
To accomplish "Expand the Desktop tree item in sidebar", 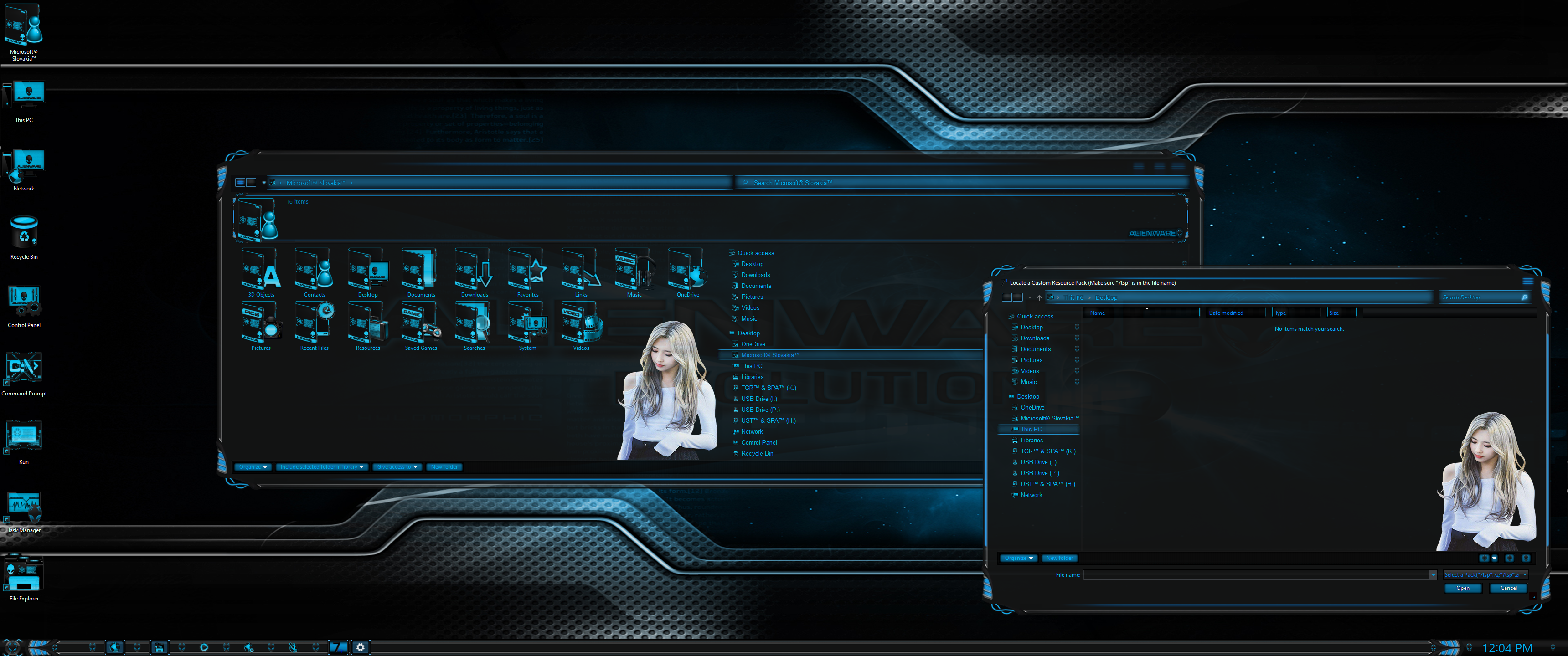I will click(x=731, y=333).
